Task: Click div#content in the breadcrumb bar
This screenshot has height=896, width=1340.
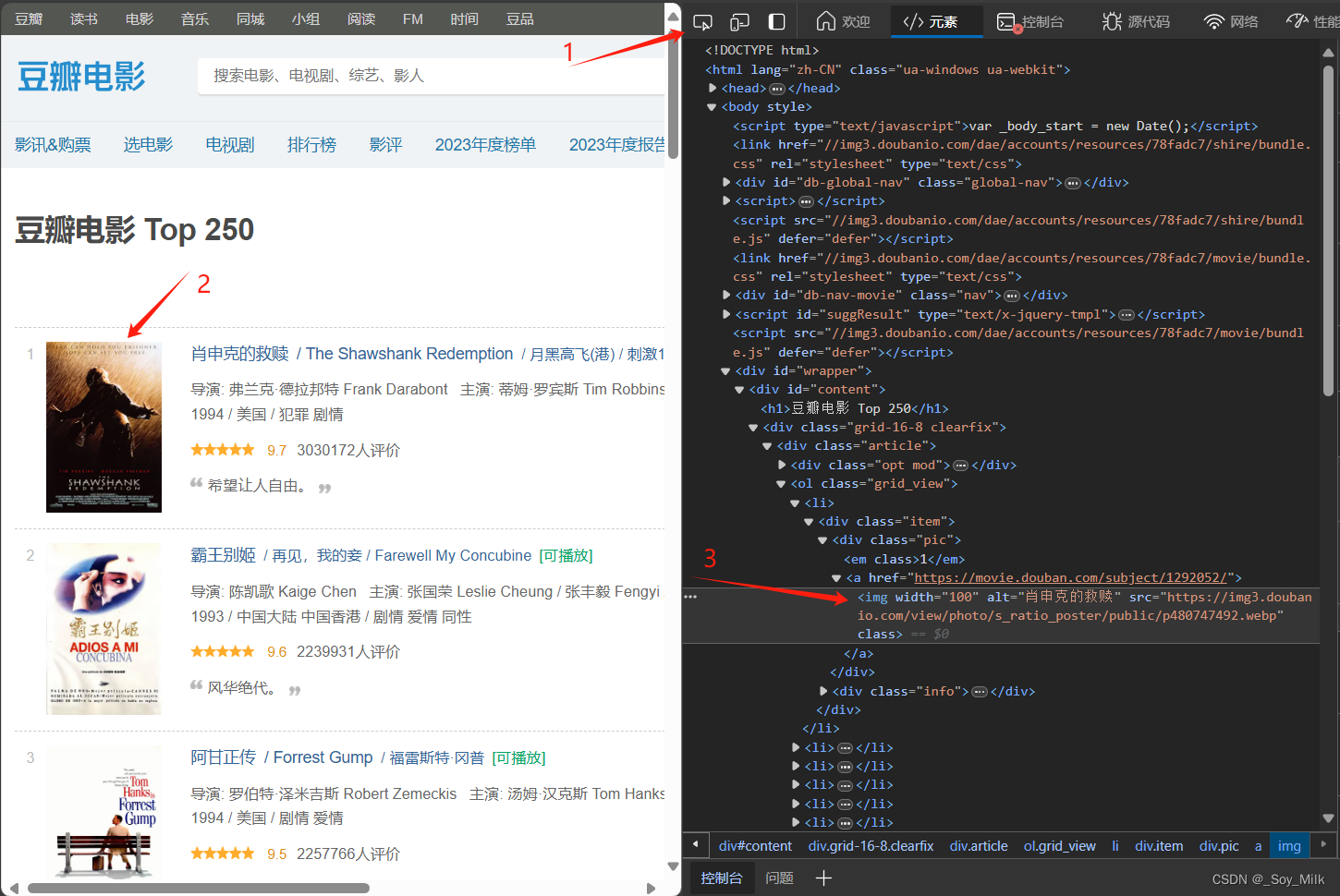Action: [755, 845]
